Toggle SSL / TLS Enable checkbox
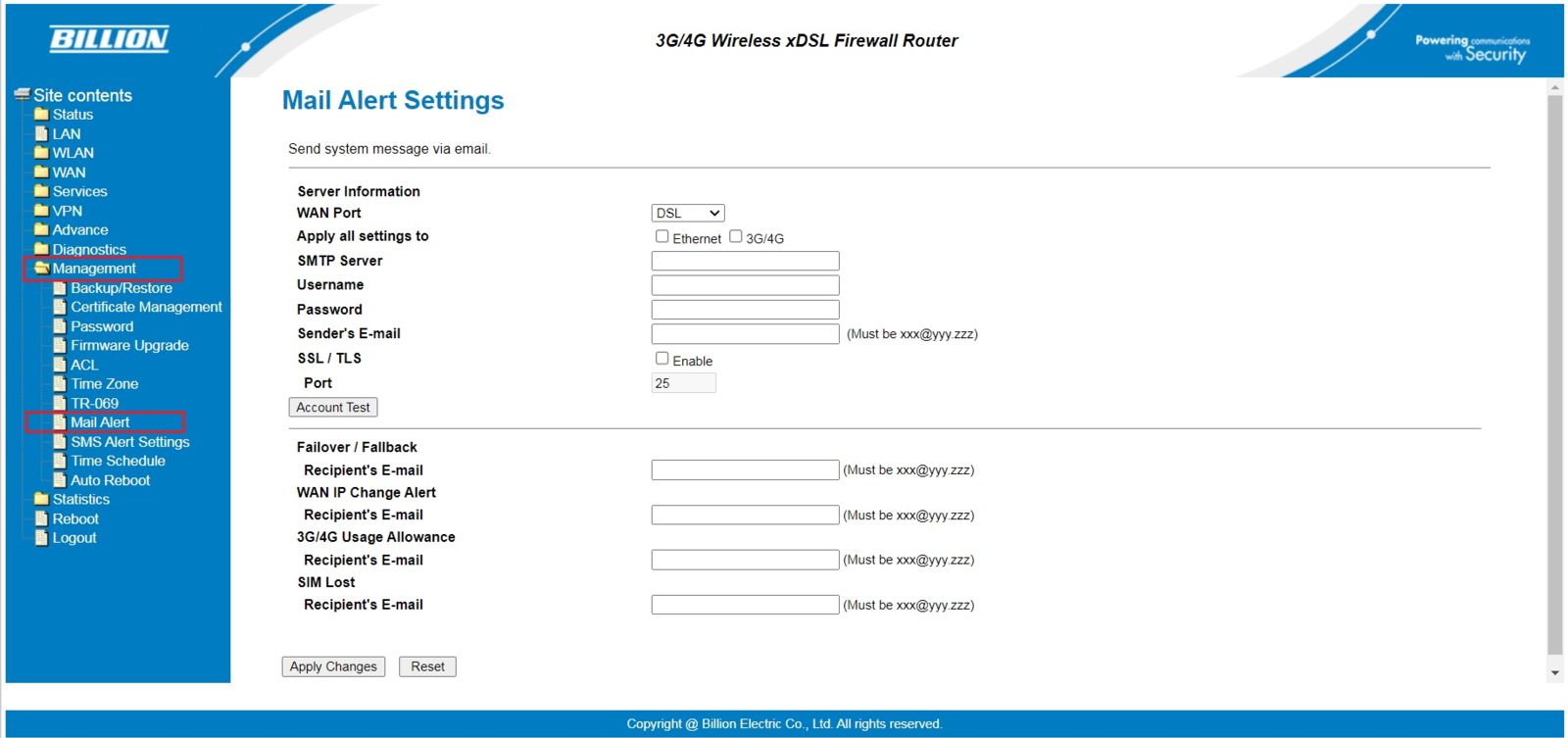 tap(662, 359)
